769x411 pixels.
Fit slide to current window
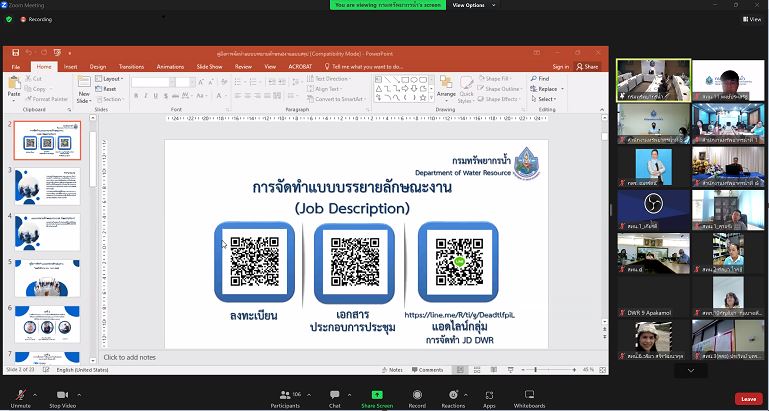click(x=602, y=370)
